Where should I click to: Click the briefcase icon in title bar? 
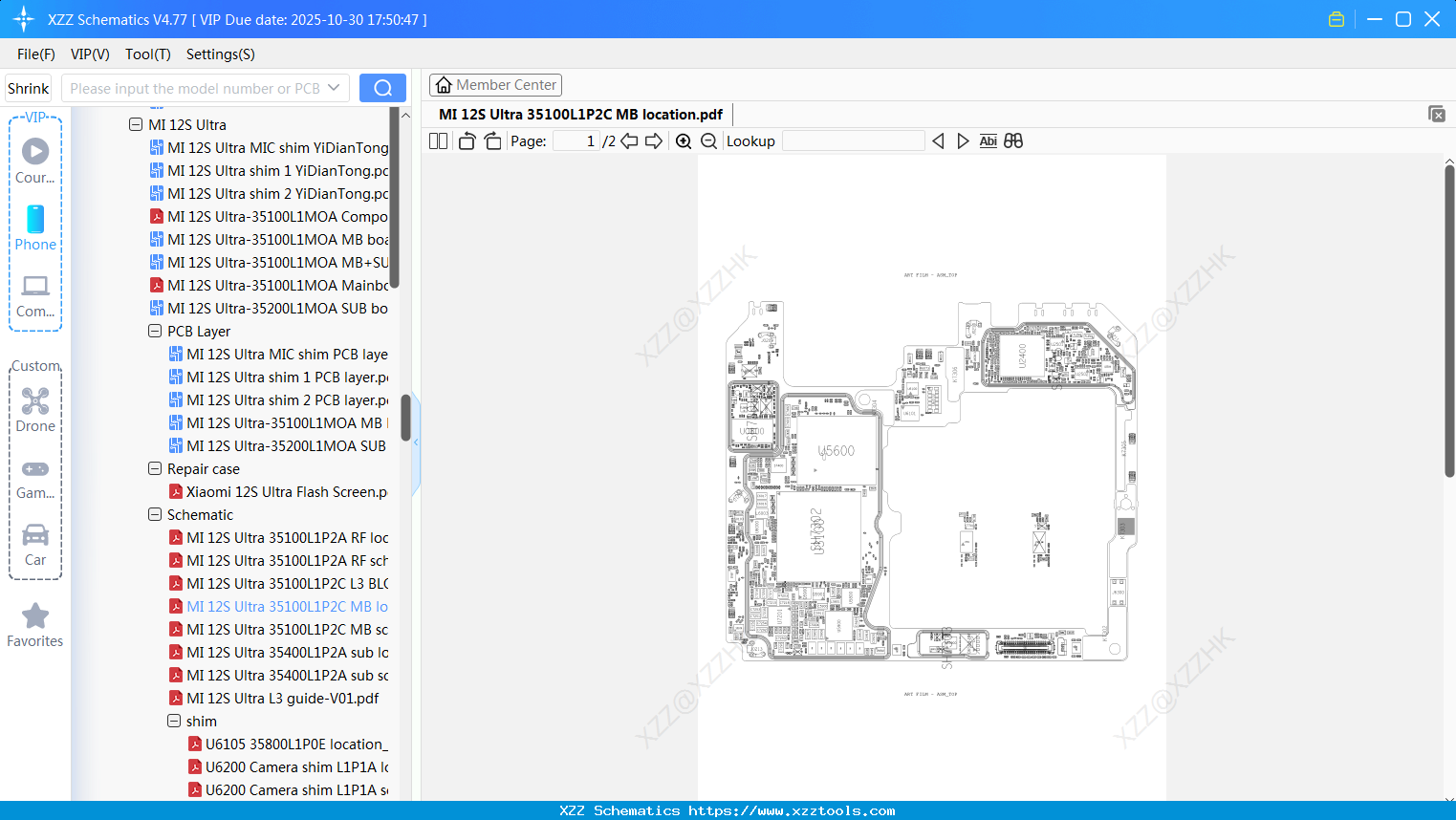pyautogui.click(x=1336, y=18)
